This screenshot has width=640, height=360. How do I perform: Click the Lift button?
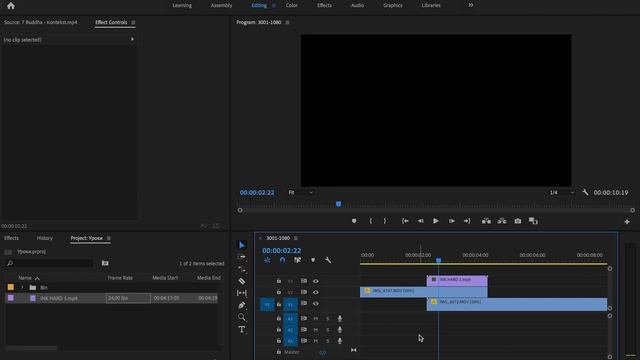(486, 221)
